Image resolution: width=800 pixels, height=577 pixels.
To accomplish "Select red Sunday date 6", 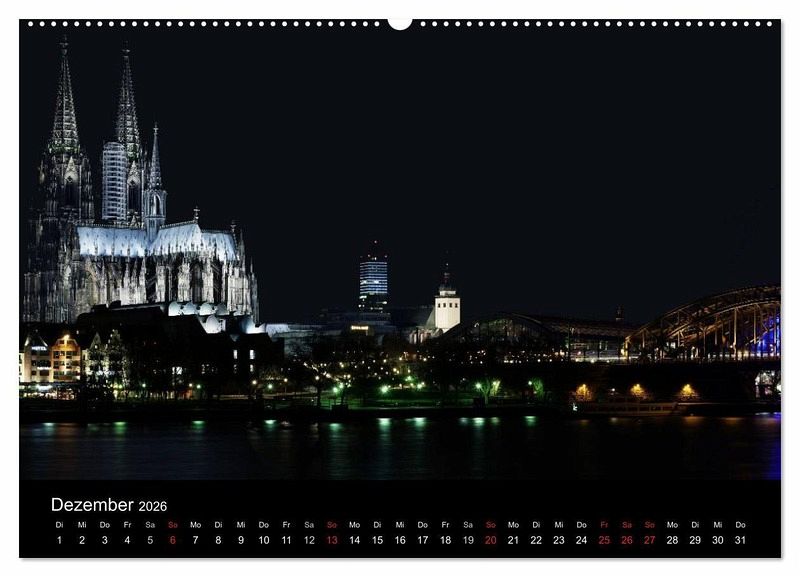I will tap(172, 540).
